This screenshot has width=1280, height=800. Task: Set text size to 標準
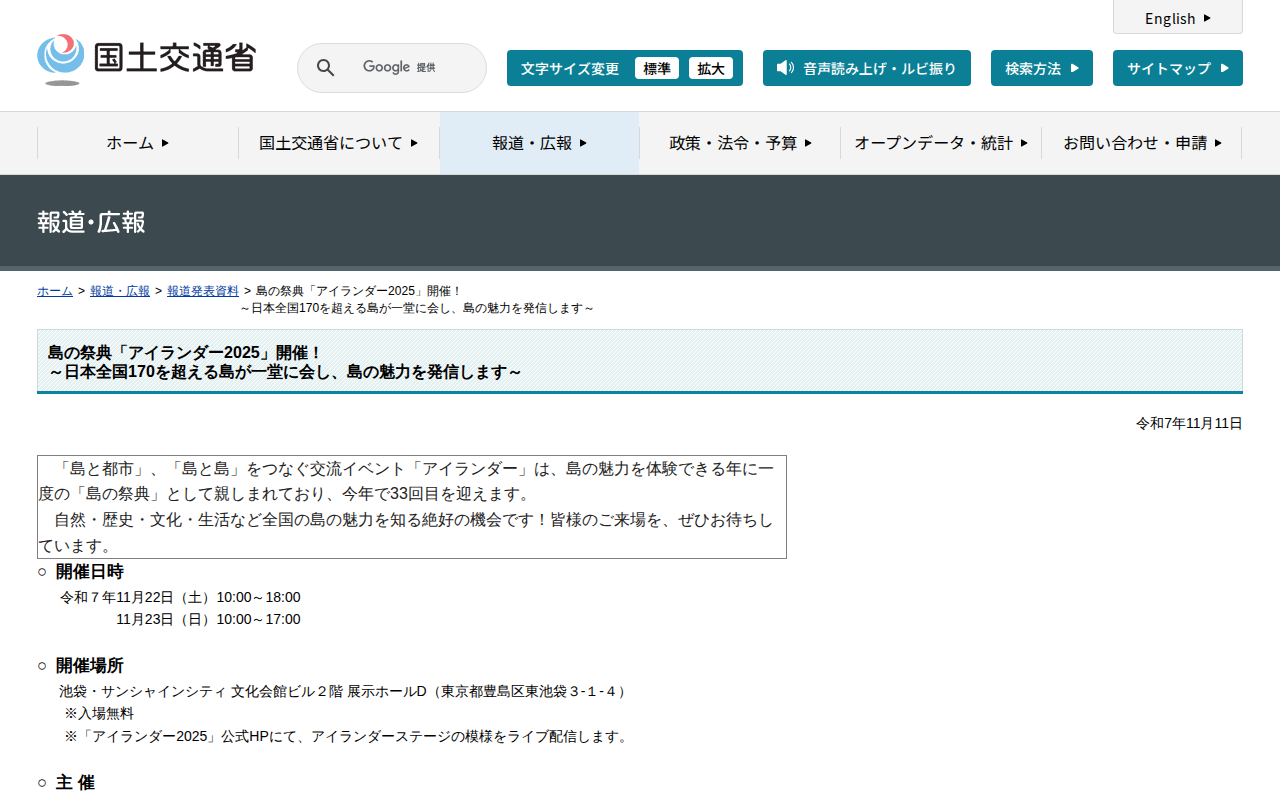pyautogui.click(x=657, y=68)
